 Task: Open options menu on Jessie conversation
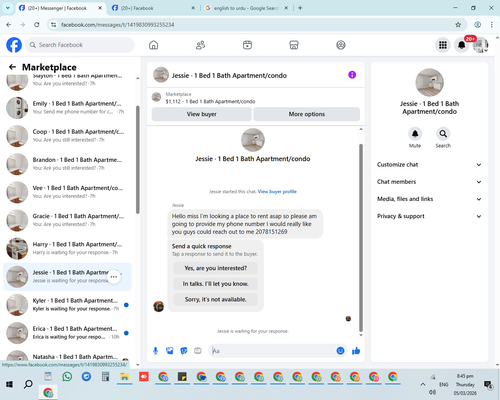pyautogui.click(x=114, y=277)
